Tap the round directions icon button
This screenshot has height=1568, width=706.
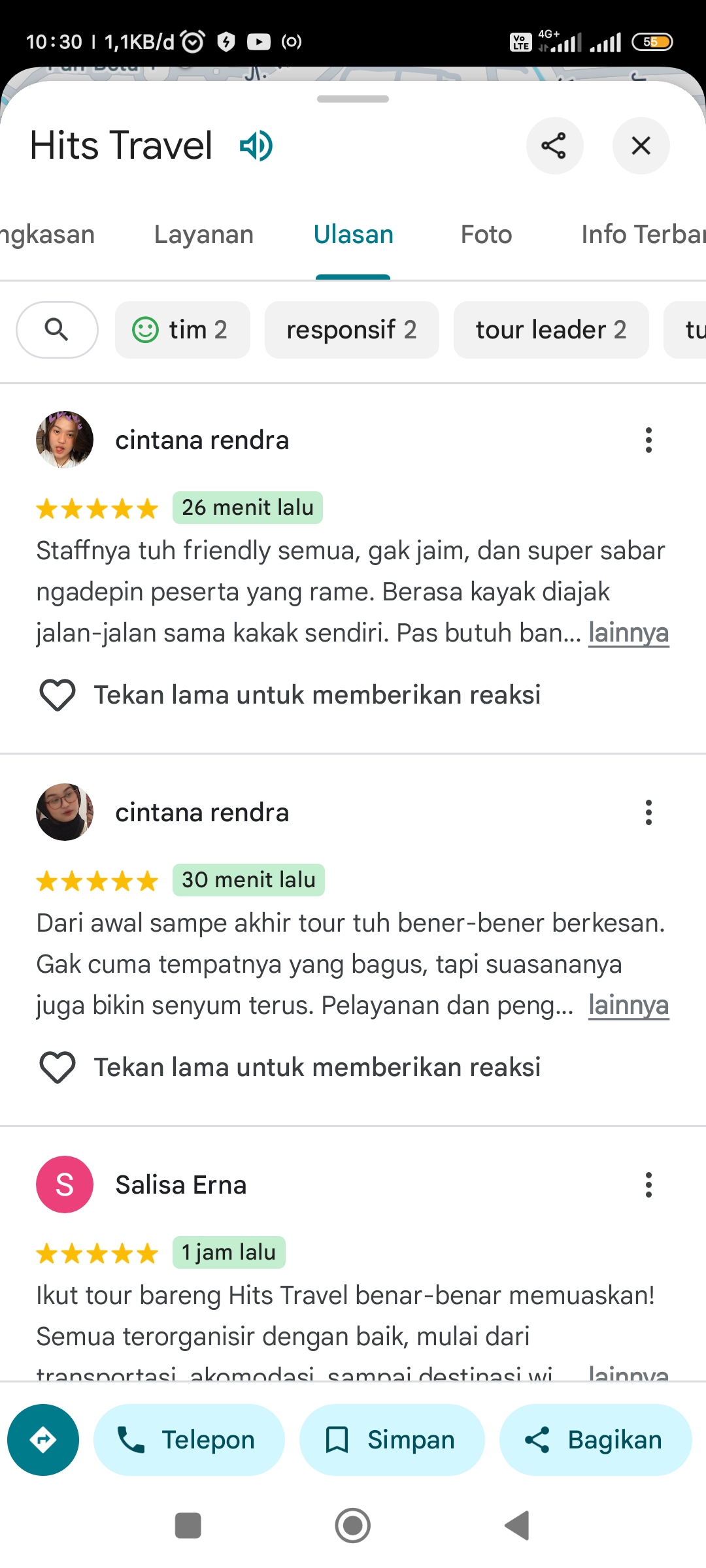[43, 1440]
